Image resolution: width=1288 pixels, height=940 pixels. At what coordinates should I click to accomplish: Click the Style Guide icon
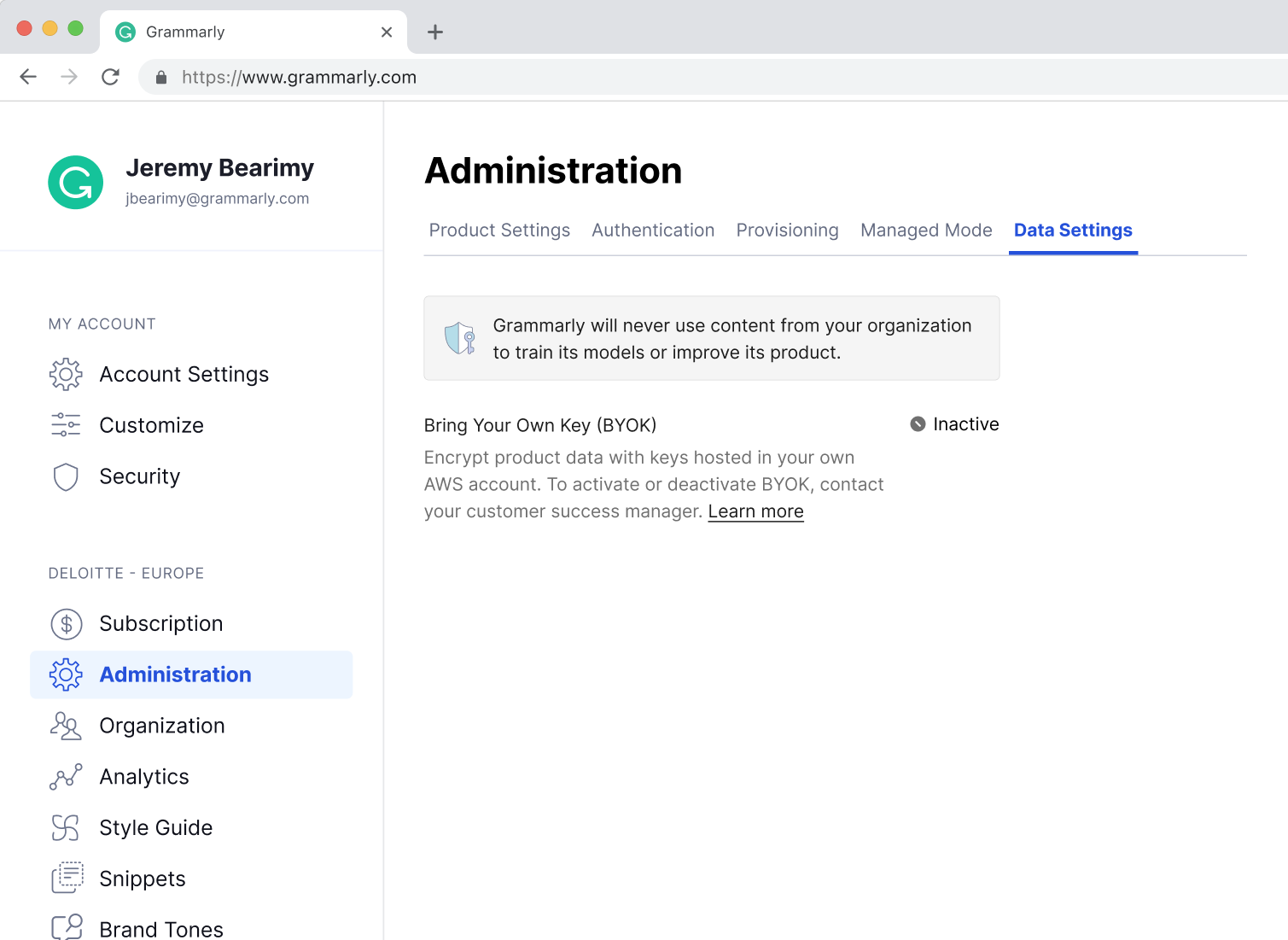pyautogui.click(x=66, y=828)
